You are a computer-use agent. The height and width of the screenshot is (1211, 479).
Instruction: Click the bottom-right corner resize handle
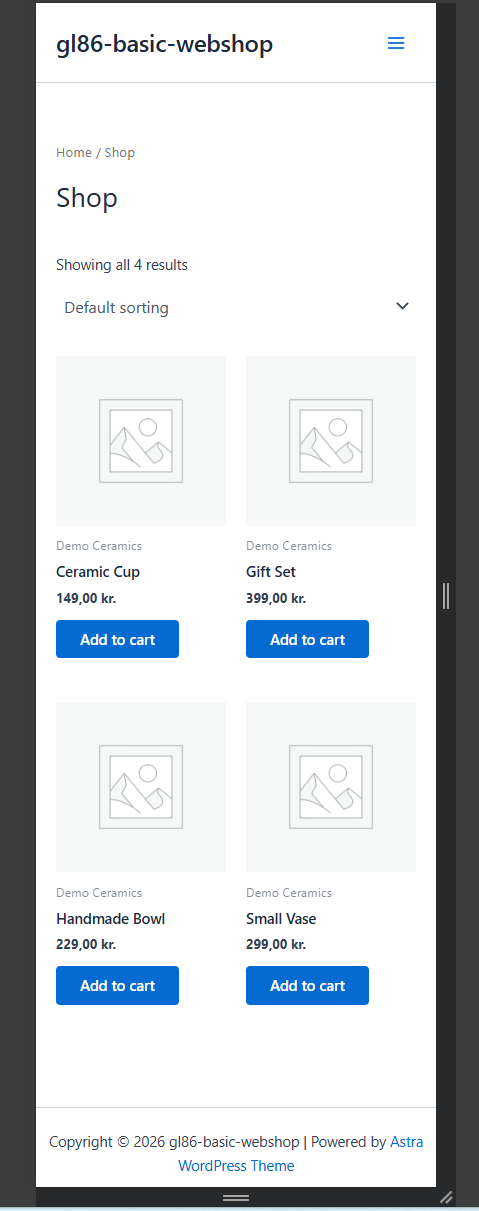pos(446,1196)
